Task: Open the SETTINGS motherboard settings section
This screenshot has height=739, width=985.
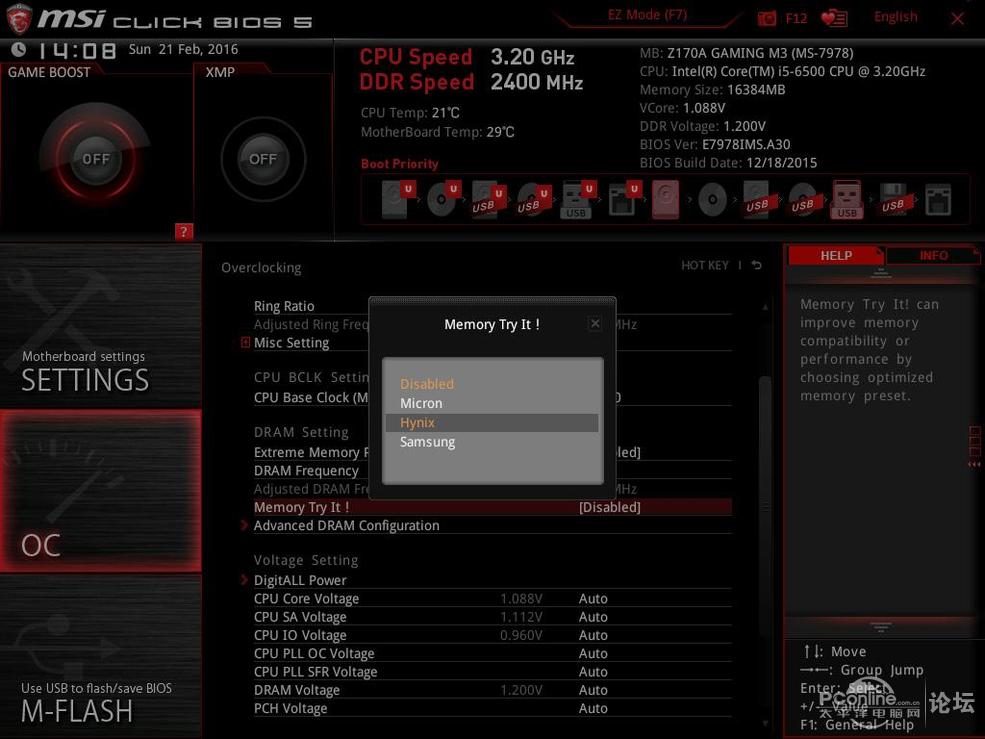Action: 101,327
